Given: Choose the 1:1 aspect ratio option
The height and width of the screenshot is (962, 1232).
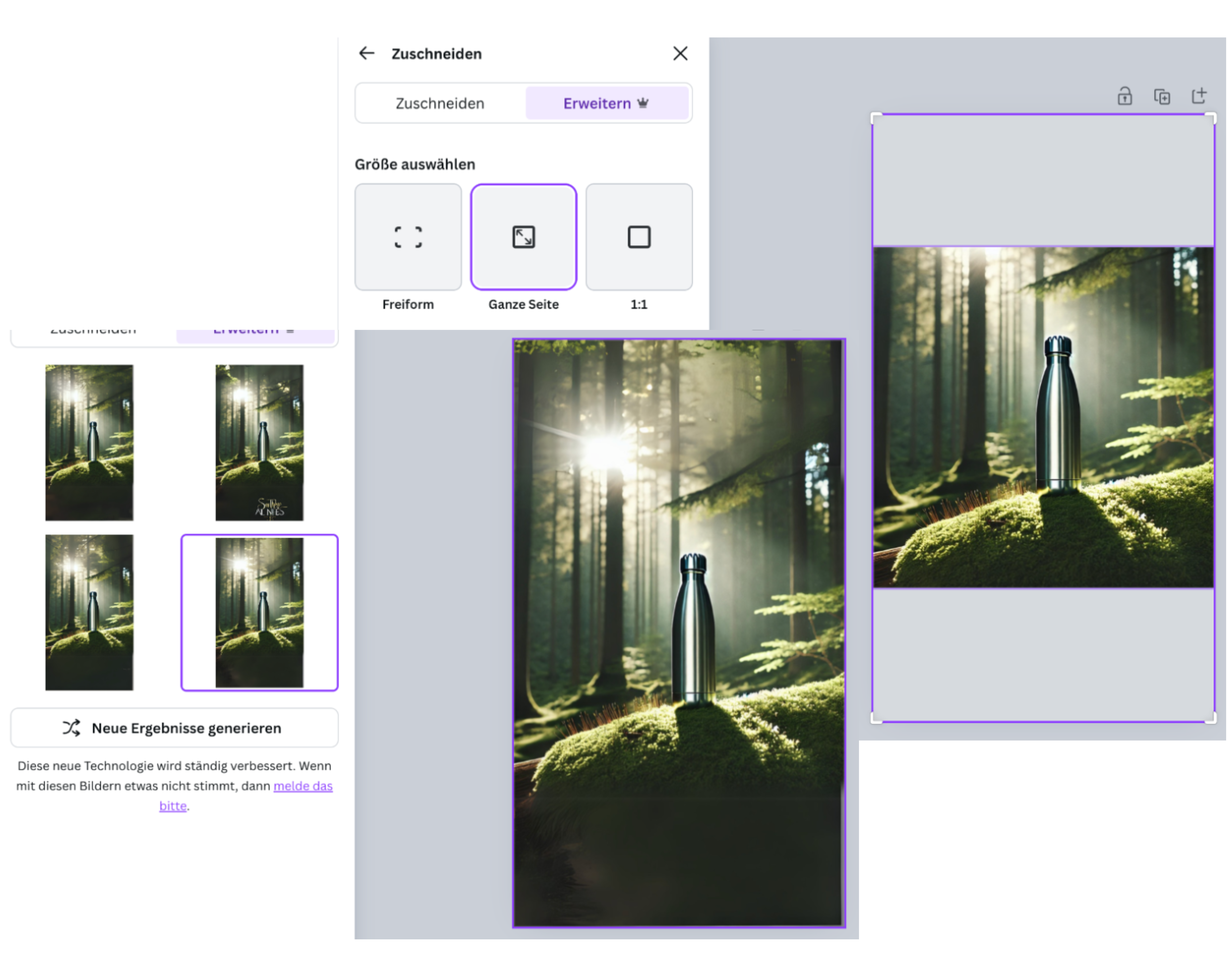Looking at the screenshot, I should [639, 237].
